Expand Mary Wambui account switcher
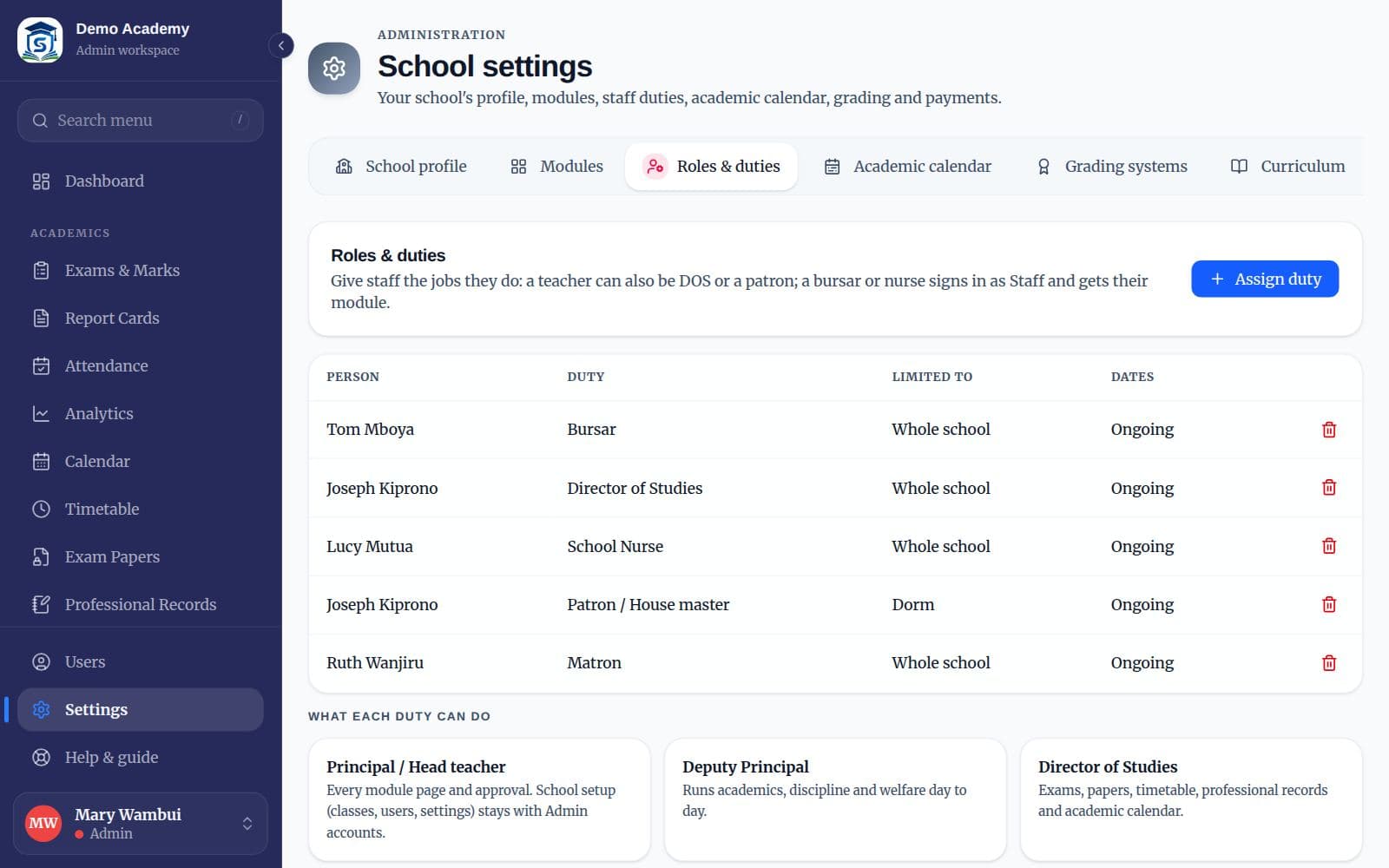Image resolution: width=1389 pixels, height=868 pixels. click(x=140, y=823)
